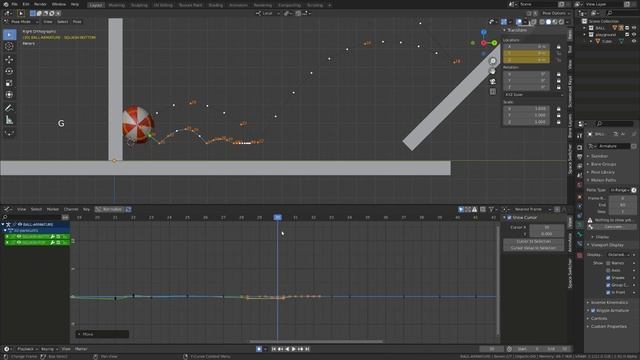Image resolution: width=640 pixels, height=360 pixels.
Task: Expand the Bone Groups panel
Action: (603, 164)
